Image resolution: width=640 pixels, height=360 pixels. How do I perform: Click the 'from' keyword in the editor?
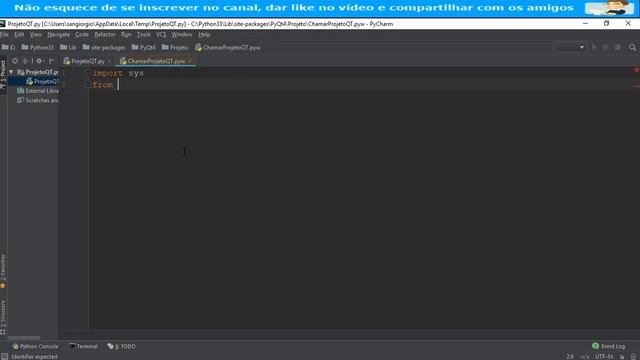[103, 85]
